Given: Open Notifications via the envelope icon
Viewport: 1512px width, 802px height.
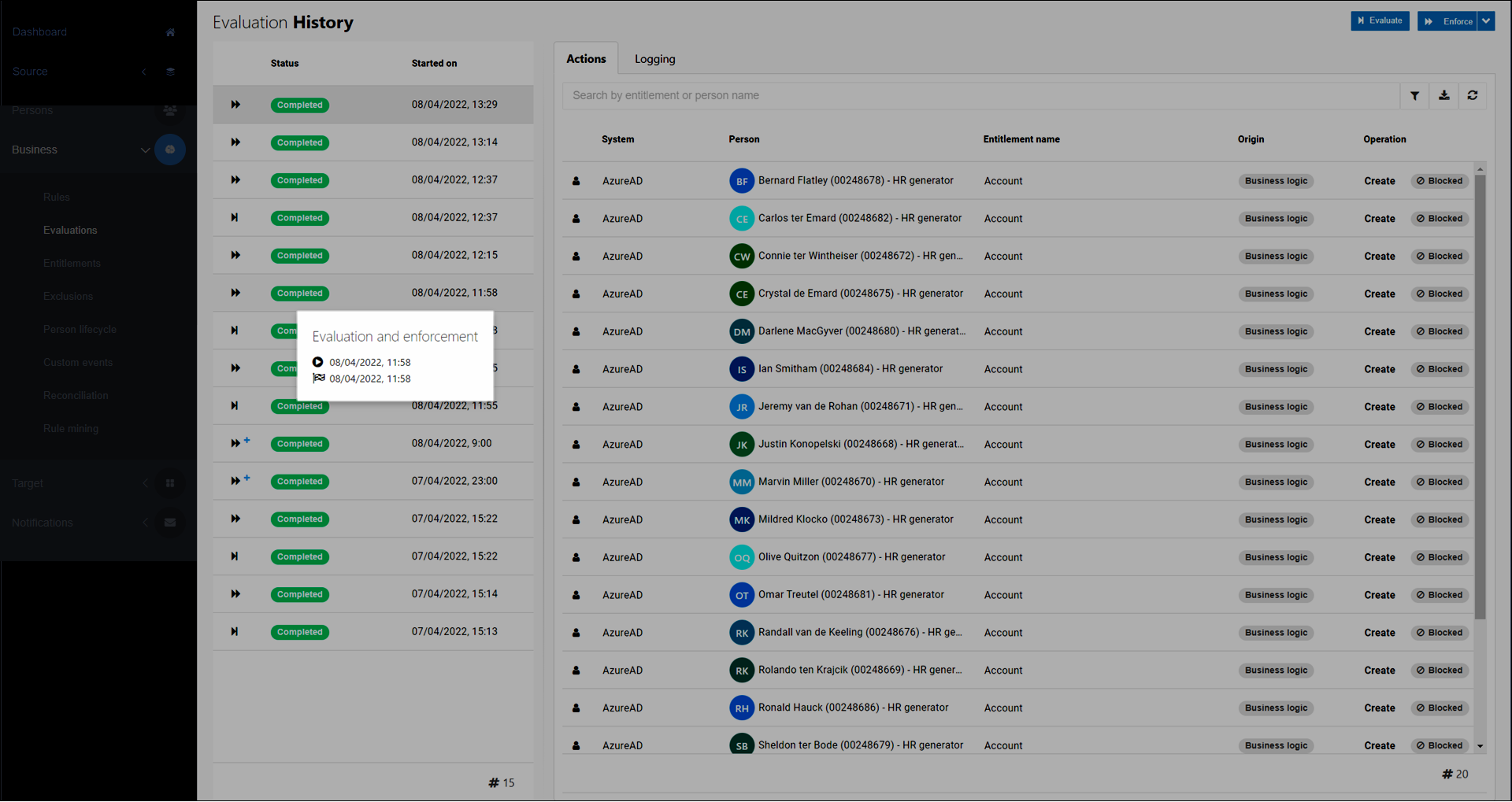Looking at the screenshot, I should click(170, 522).
